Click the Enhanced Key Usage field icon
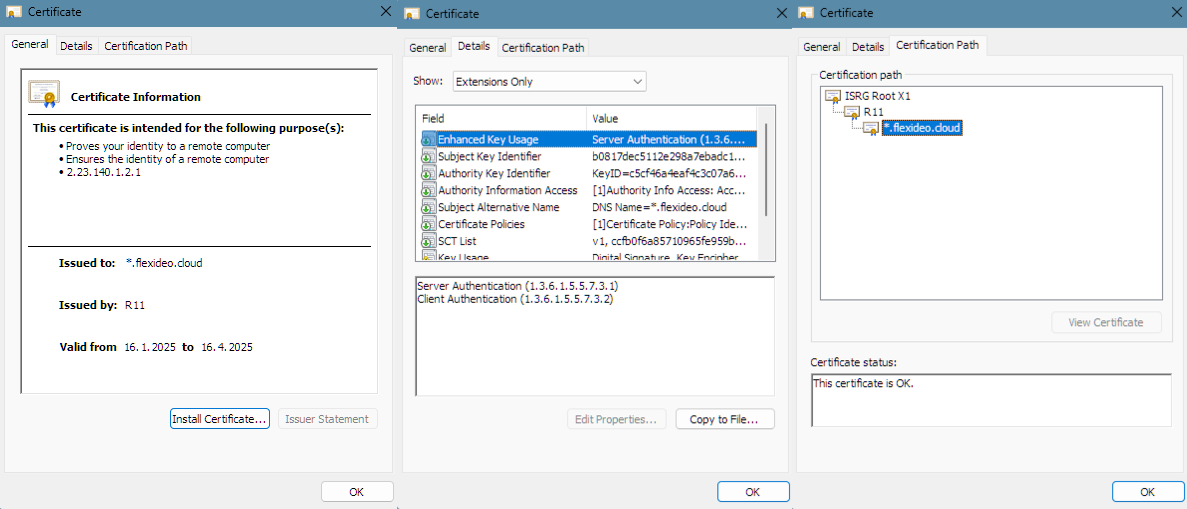 pyautogui.click(x=428, y=140)
